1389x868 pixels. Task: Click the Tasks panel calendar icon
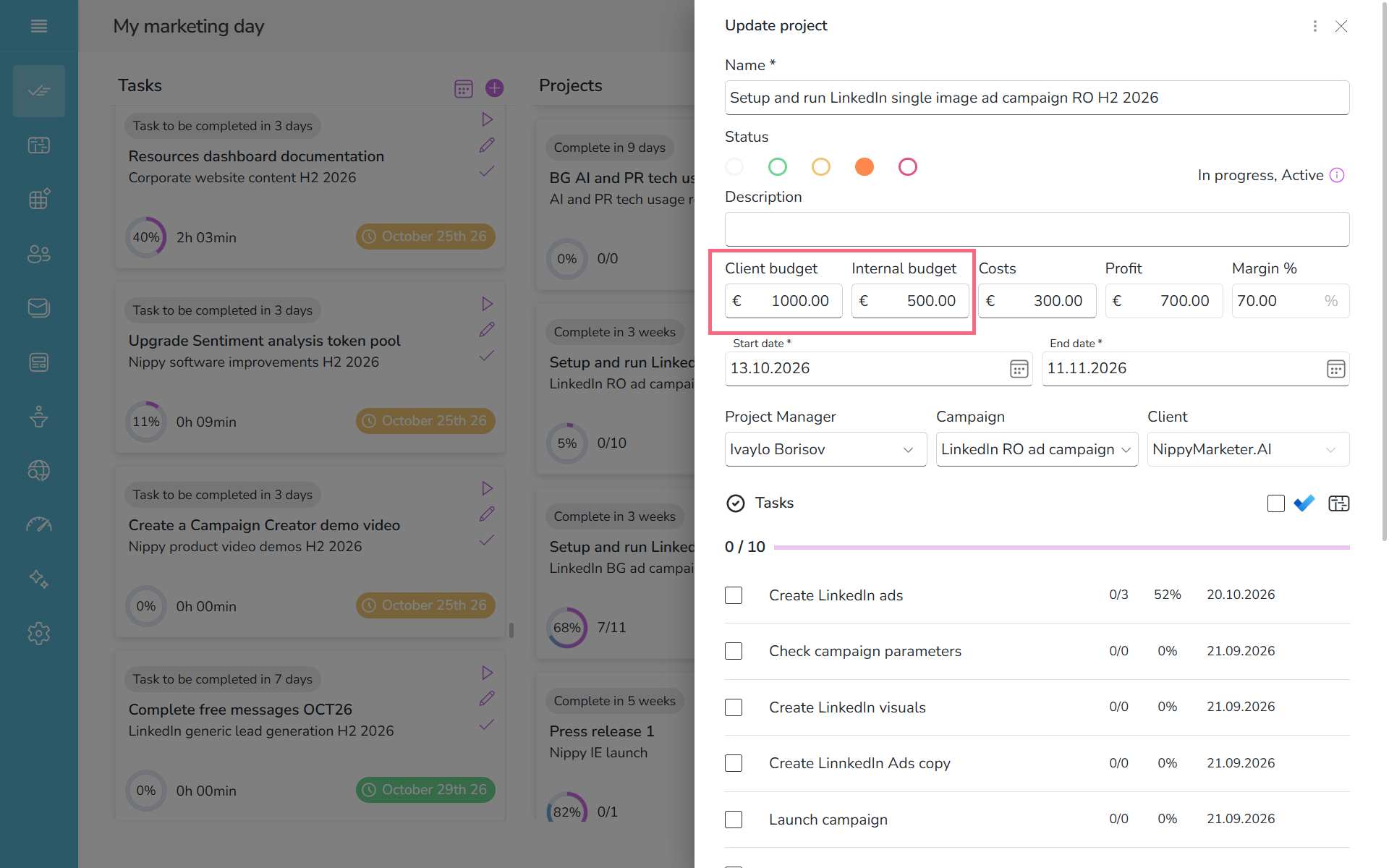(464, 88)
